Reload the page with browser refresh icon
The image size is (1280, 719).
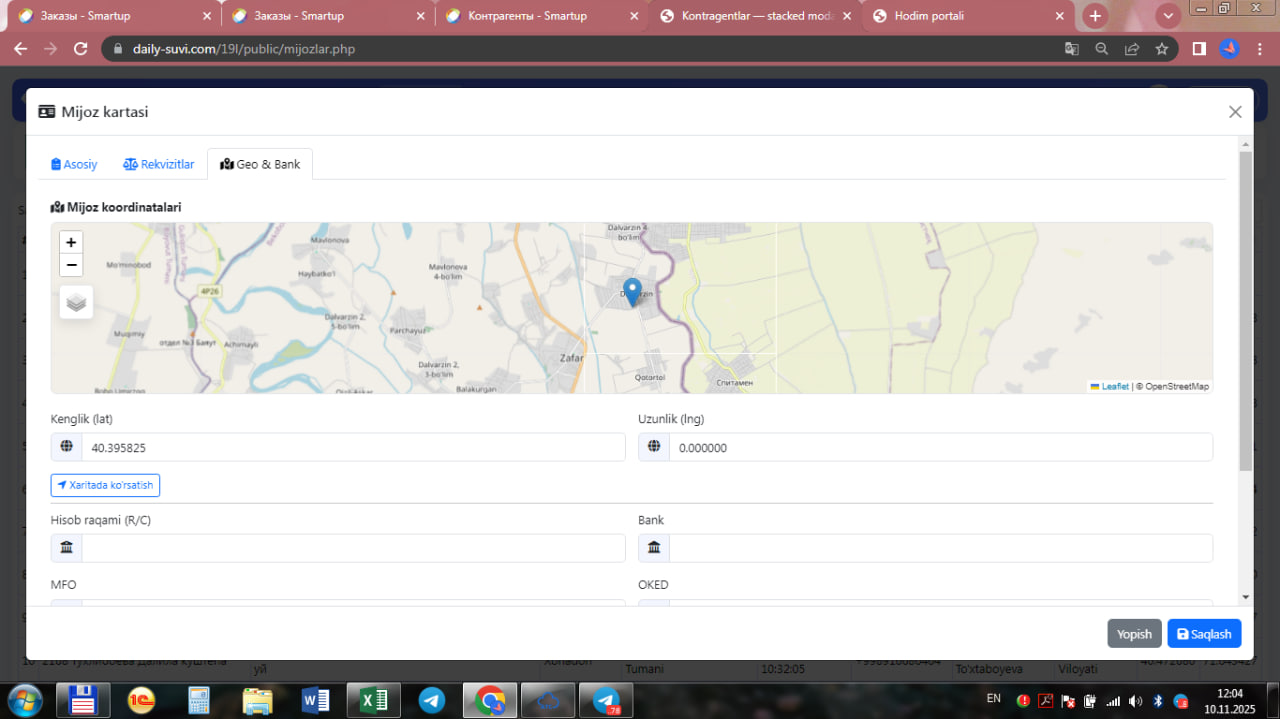pos(81,48)
